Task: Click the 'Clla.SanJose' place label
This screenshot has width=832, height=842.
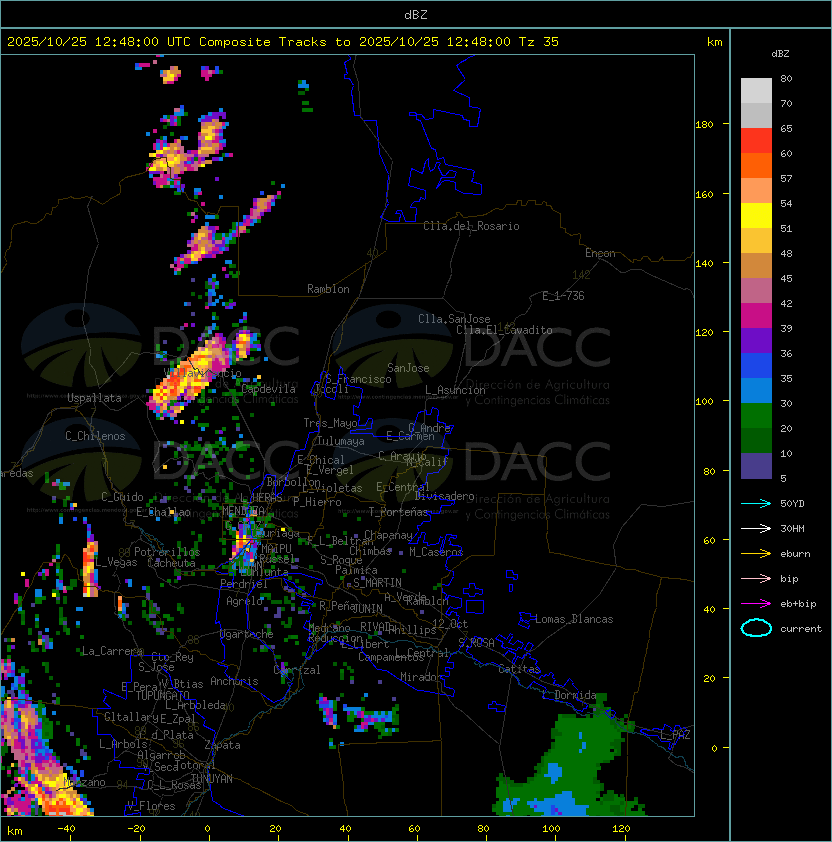Action: (x=454, y=319)
